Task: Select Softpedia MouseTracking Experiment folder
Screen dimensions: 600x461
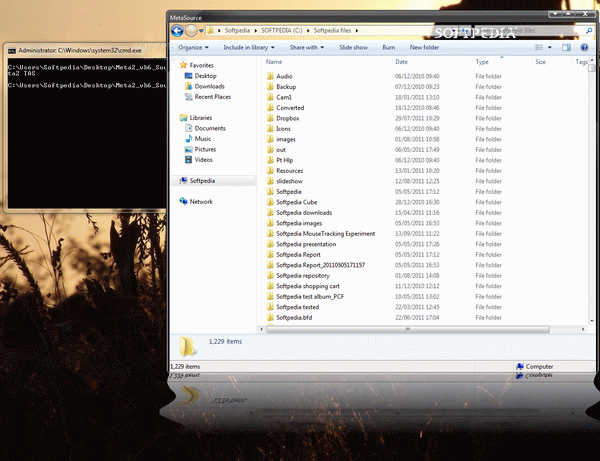Action: tap(321, 233)
